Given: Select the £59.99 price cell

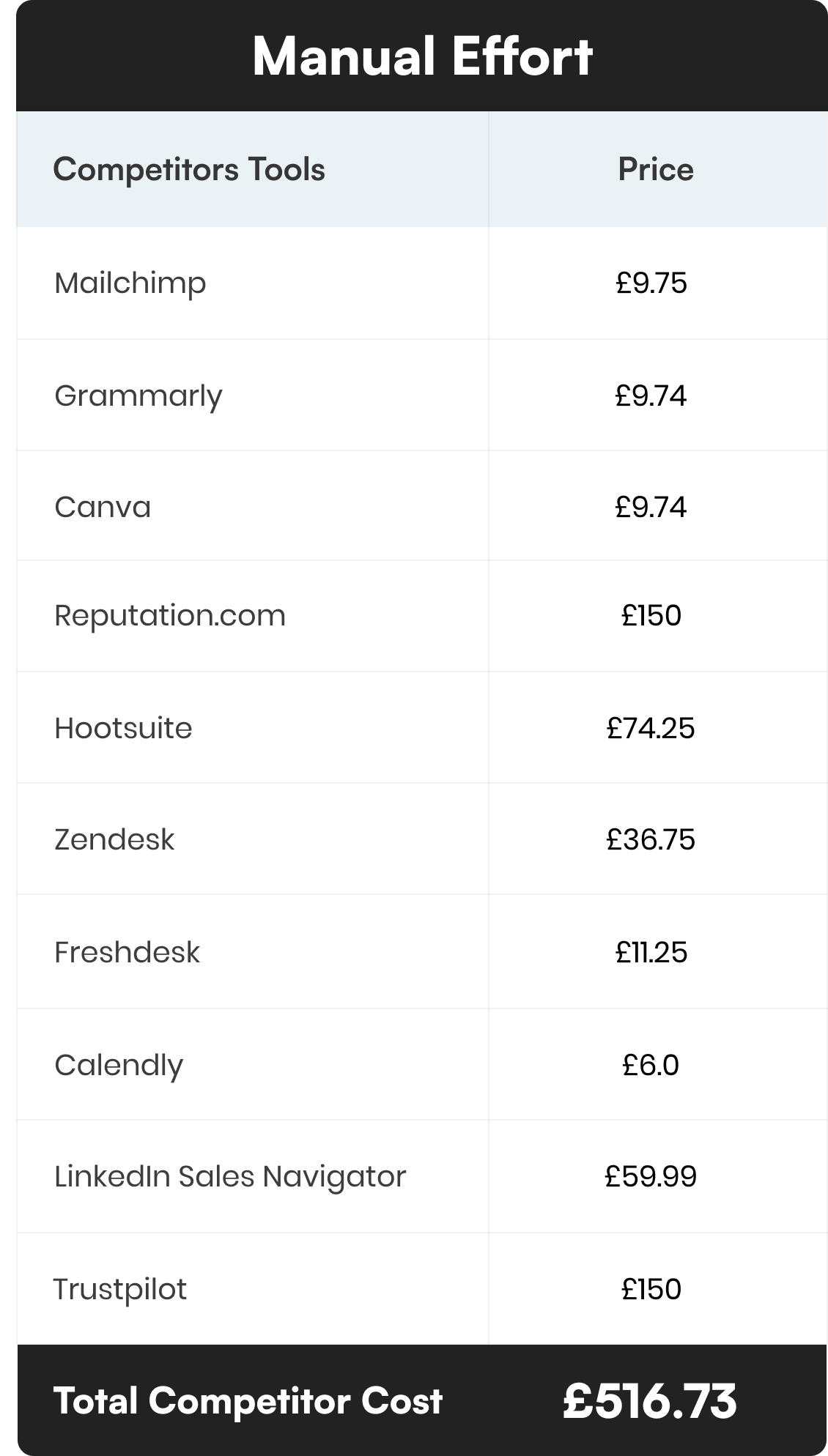Looking at the screenshot, I should (651, 1176).
